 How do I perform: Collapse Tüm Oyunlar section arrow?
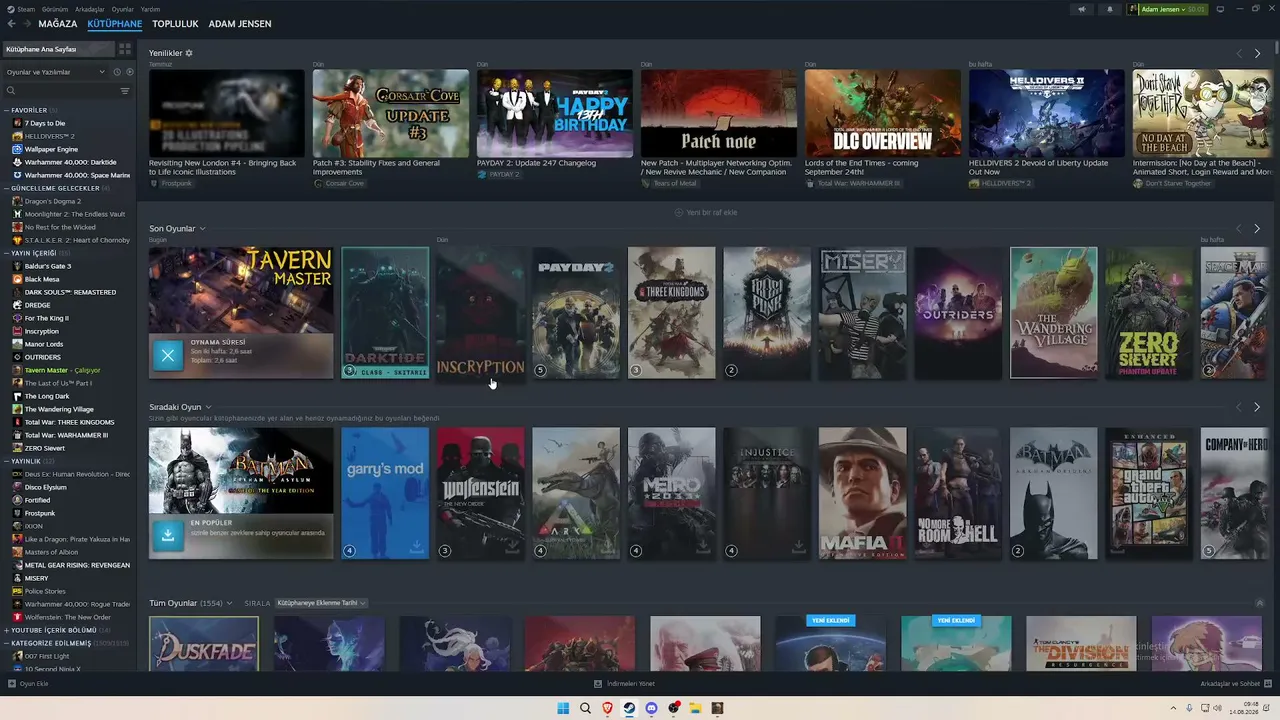click(x=1260, y=603)
